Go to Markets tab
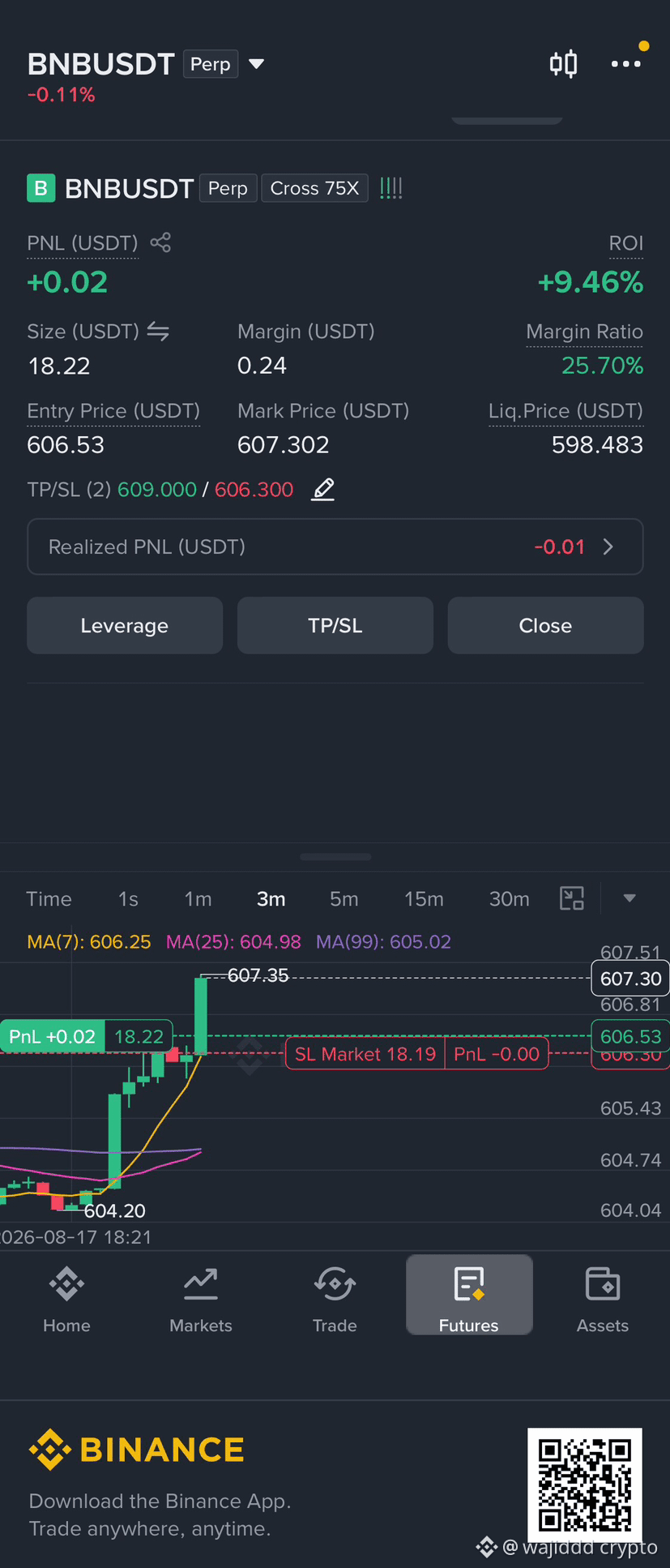The image size is (670, 1568). click(x=201, y=1300)
